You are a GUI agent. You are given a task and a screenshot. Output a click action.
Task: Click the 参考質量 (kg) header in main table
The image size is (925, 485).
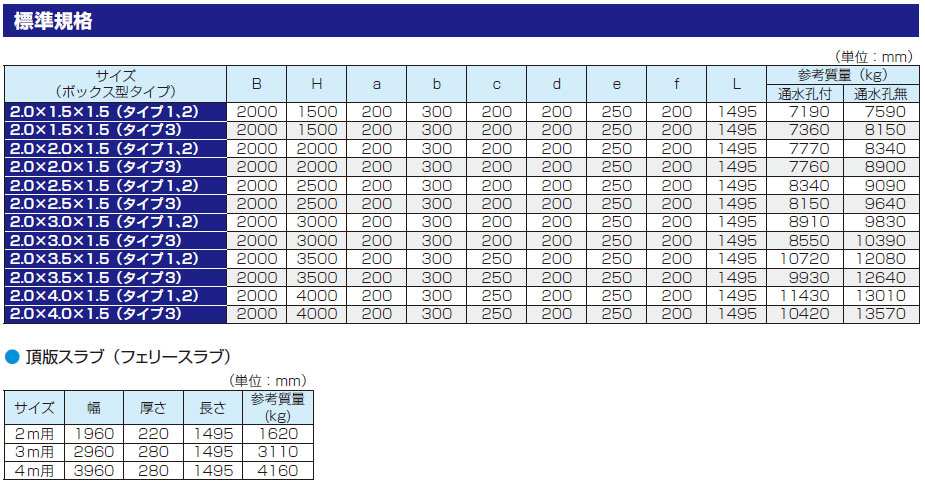842,75
